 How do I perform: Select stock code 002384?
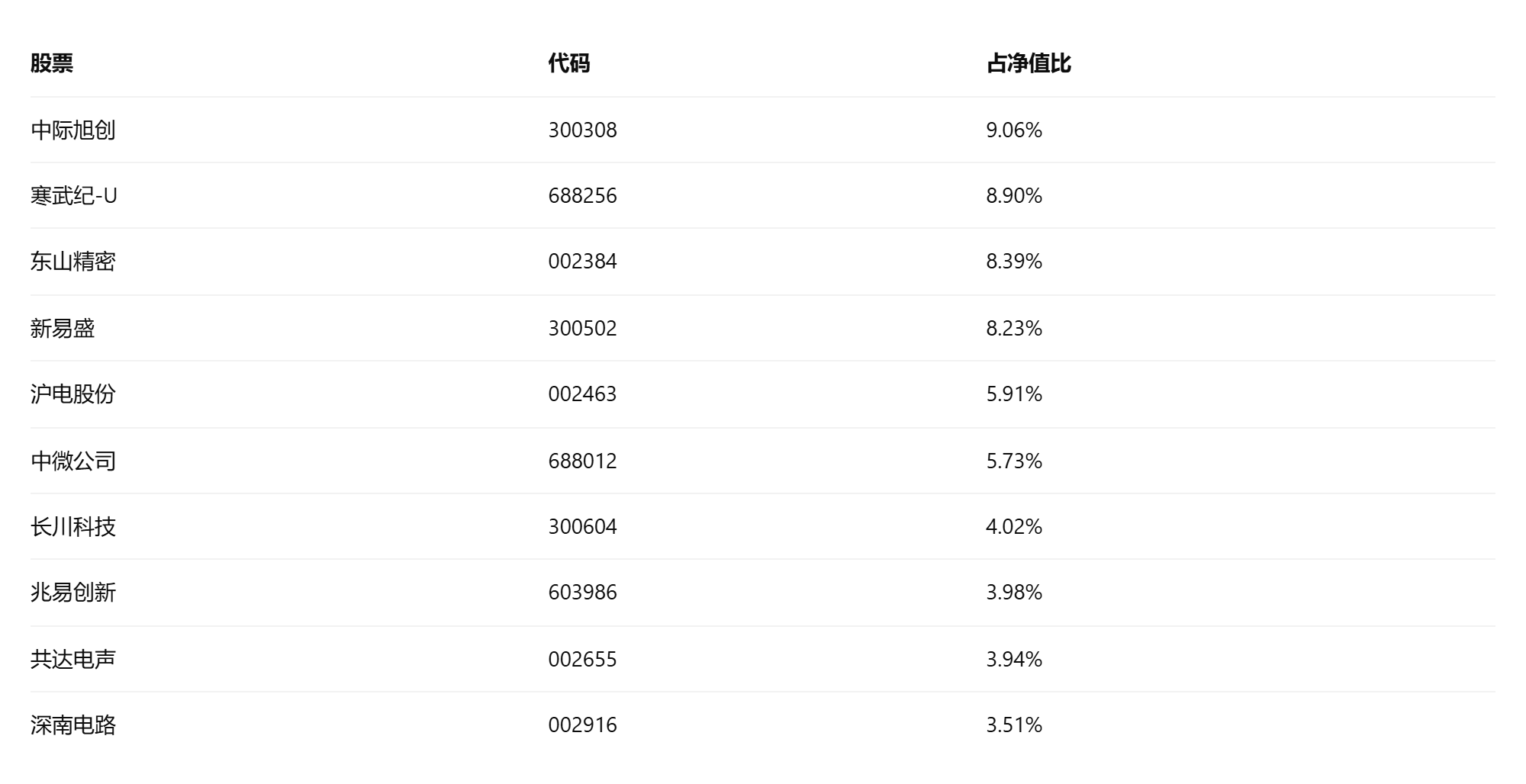(582, 262)
